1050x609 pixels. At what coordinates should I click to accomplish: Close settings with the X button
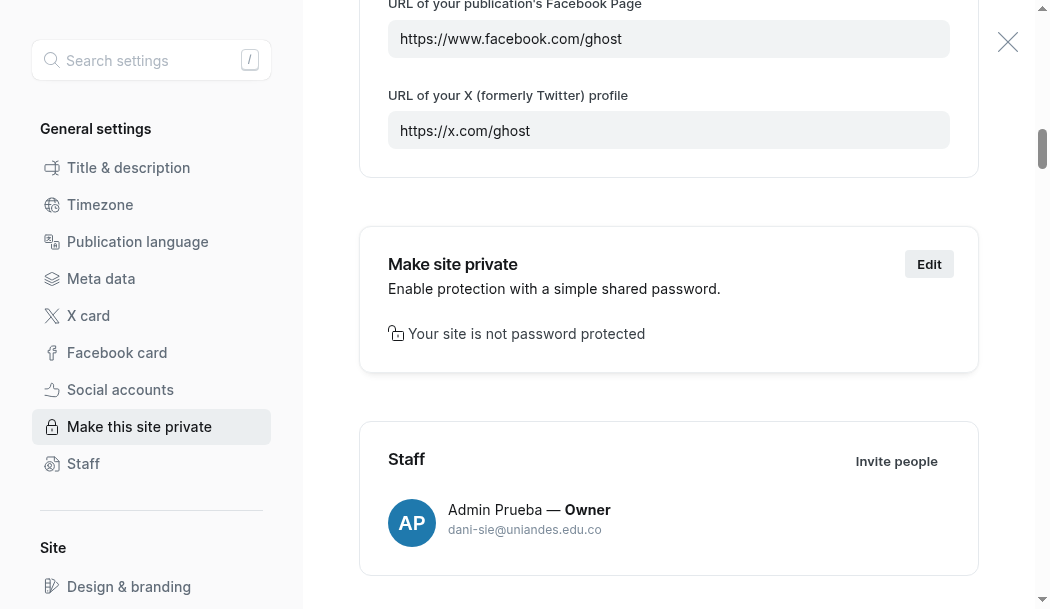(x=1008, y=42)
